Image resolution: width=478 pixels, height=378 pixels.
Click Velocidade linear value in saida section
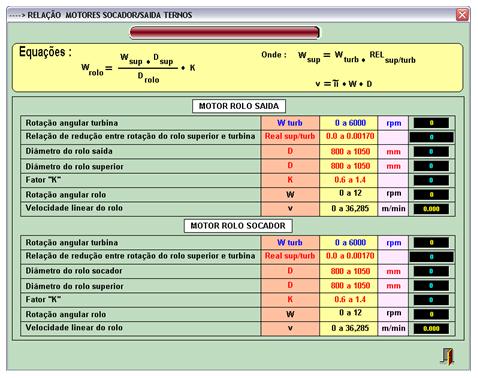click(431, 209)
